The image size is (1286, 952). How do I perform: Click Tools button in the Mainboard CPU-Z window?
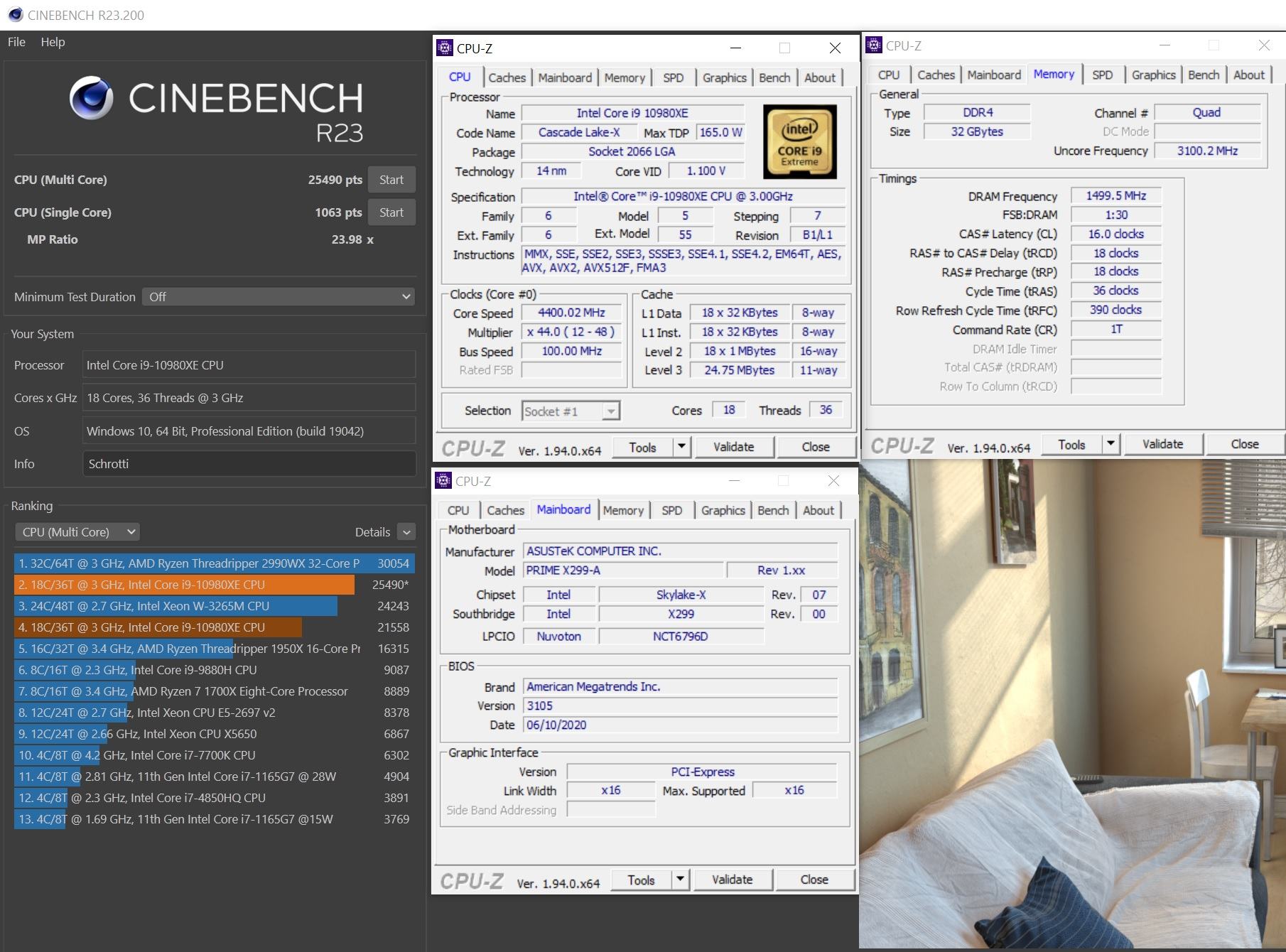[641, 880]
